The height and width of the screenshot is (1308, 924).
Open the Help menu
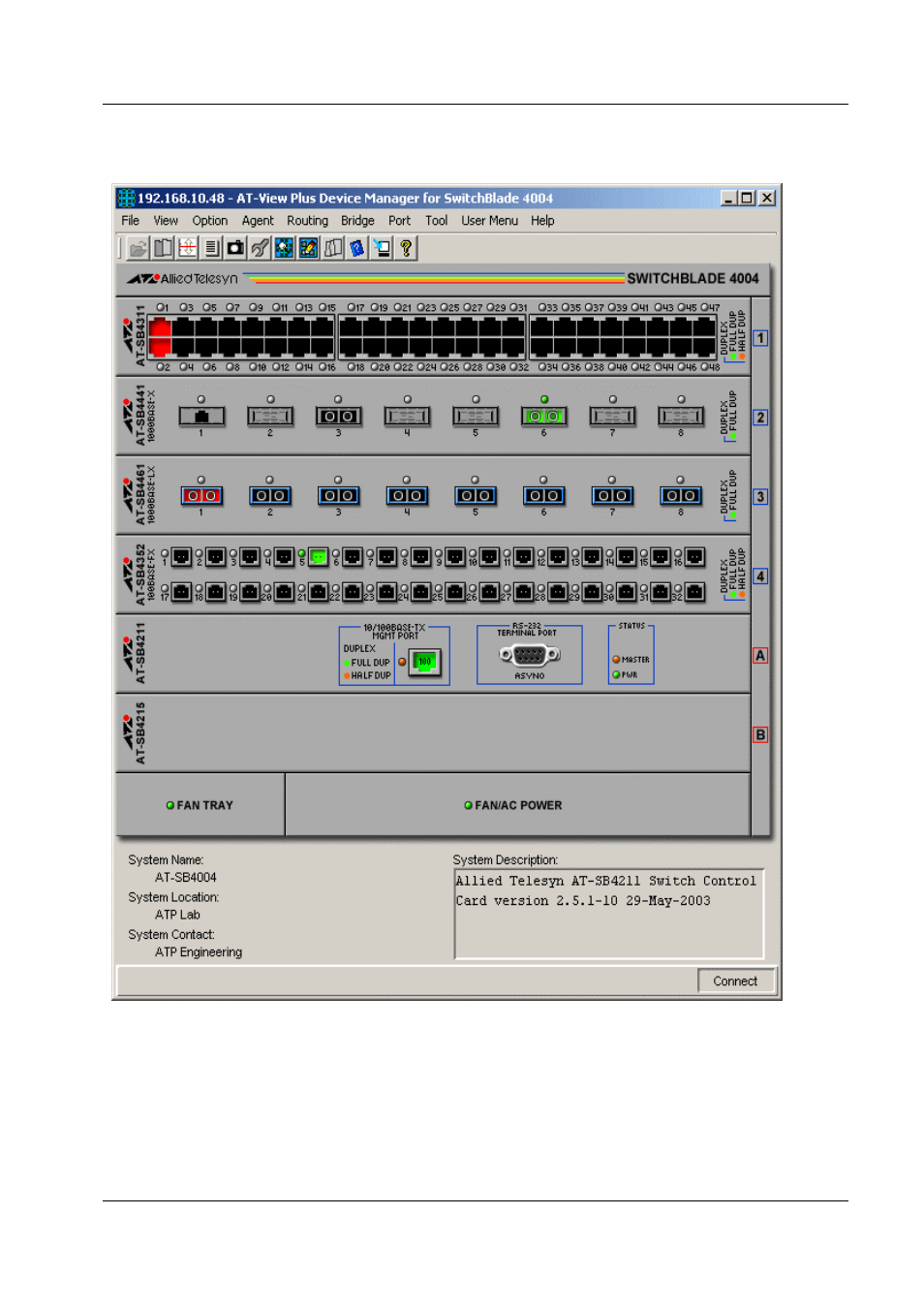[542, 221]
